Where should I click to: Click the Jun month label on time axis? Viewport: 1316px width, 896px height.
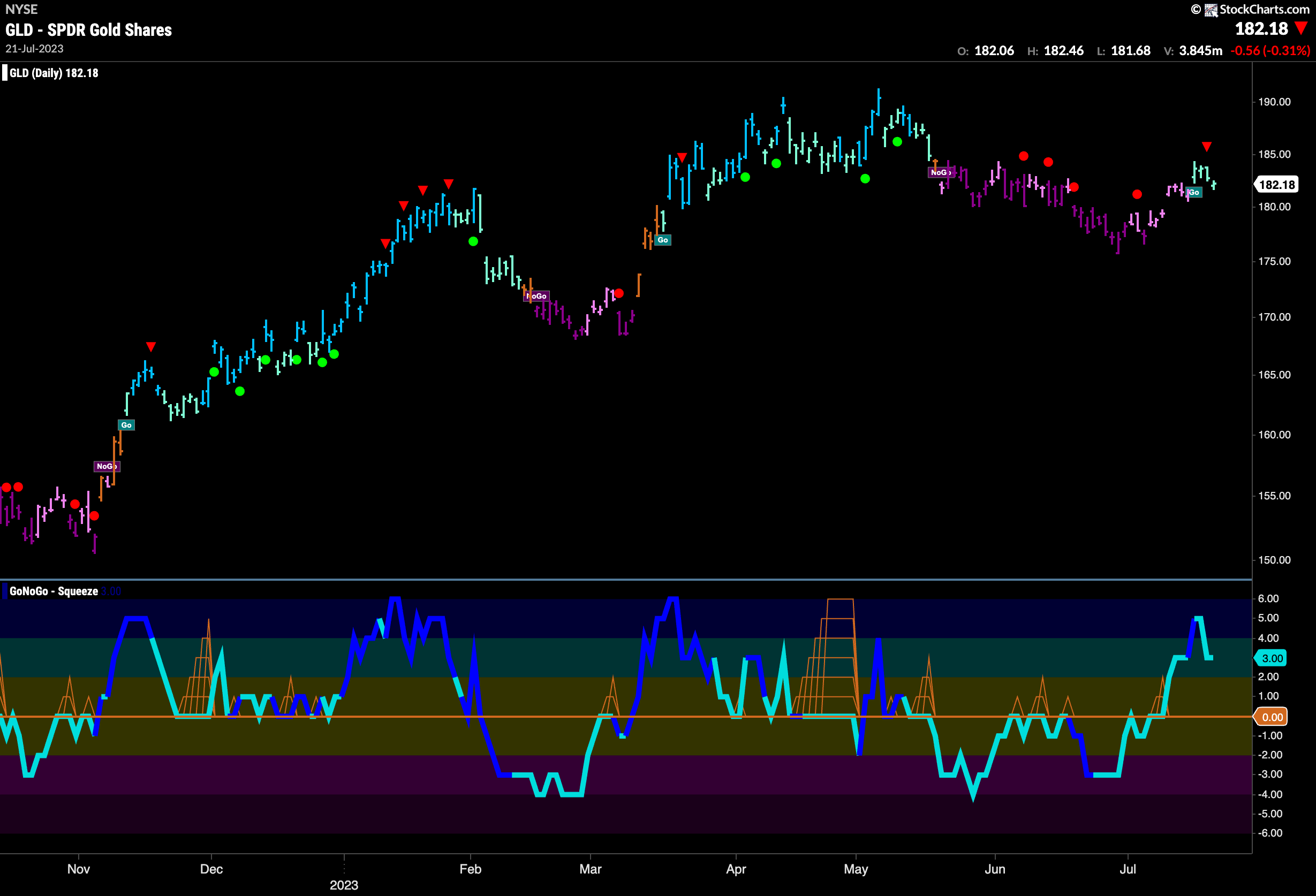(x=995, y=869)
